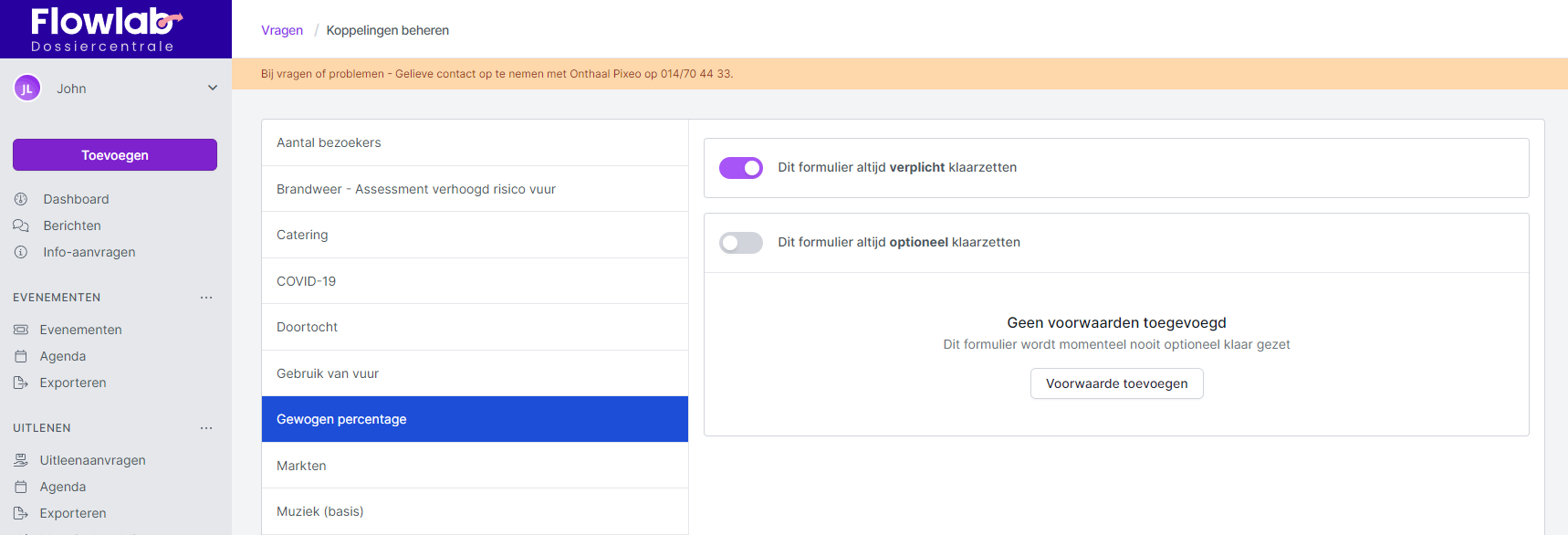The width and height of the screenshot is (1568, 535).
Task: Click the Uitleenaanvragen icon in sidebar
Action: tap(21, 460)
